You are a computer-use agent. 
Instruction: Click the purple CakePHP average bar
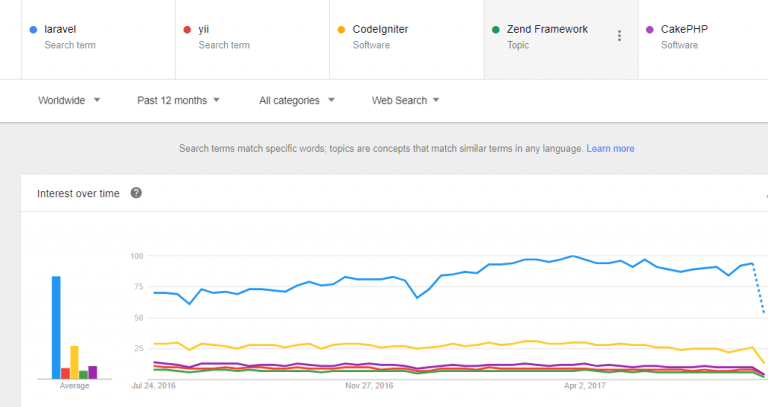coord(93,372)
